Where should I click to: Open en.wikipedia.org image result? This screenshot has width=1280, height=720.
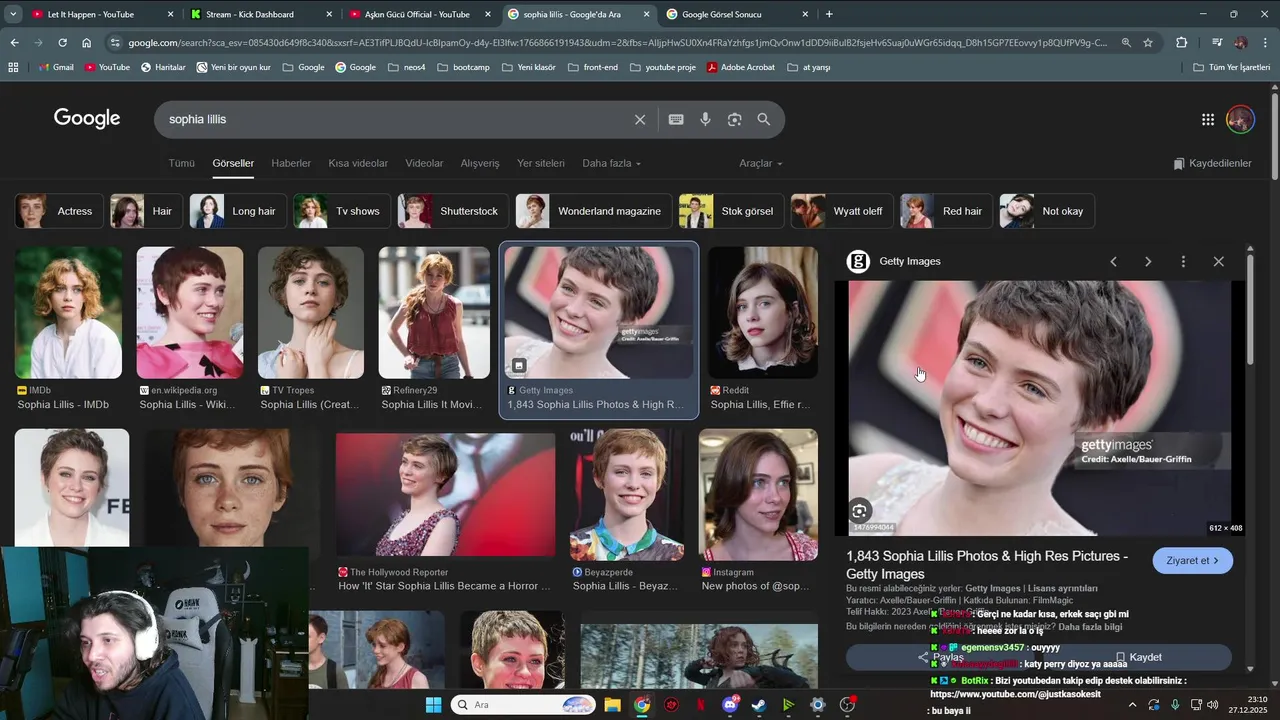(x=190, y=313)
